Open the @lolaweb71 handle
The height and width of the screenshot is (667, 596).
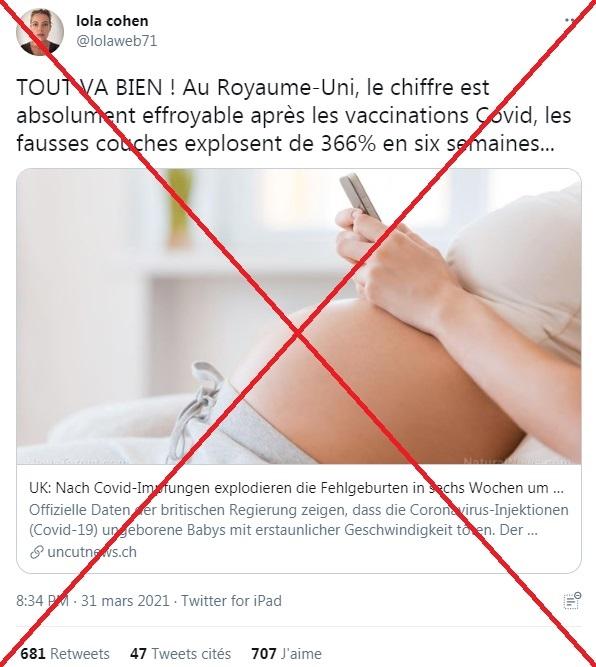pos(117,41)
